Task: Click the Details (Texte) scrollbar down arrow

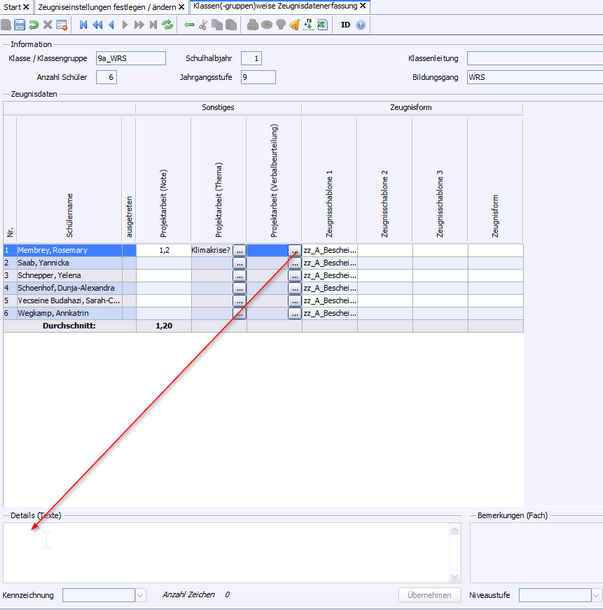Action: [x=456, y=577]
